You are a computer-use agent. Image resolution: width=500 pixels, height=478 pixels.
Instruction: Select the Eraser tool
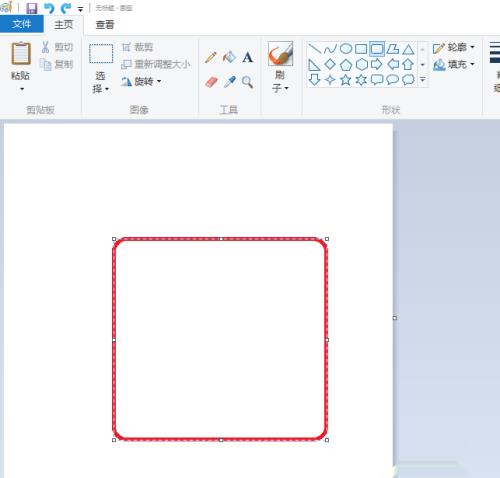point(211,82)
